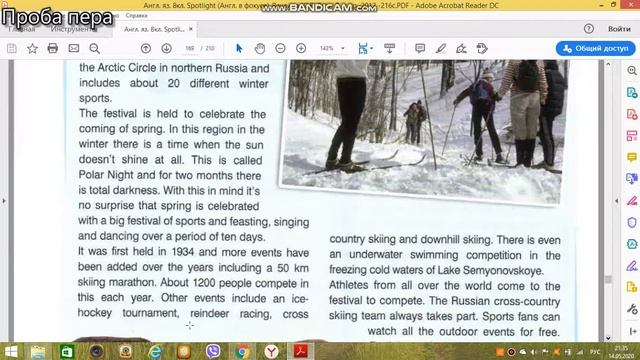
Task: Click the right pane collapse triangle
Action: [x=617, y=201]
